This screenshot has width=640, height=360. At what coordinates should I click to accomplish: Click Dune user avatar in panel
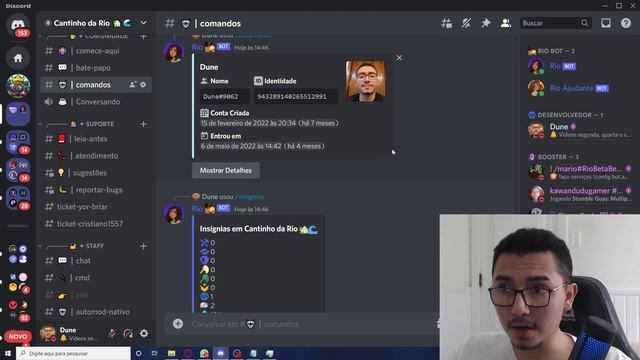coord(48,333)
